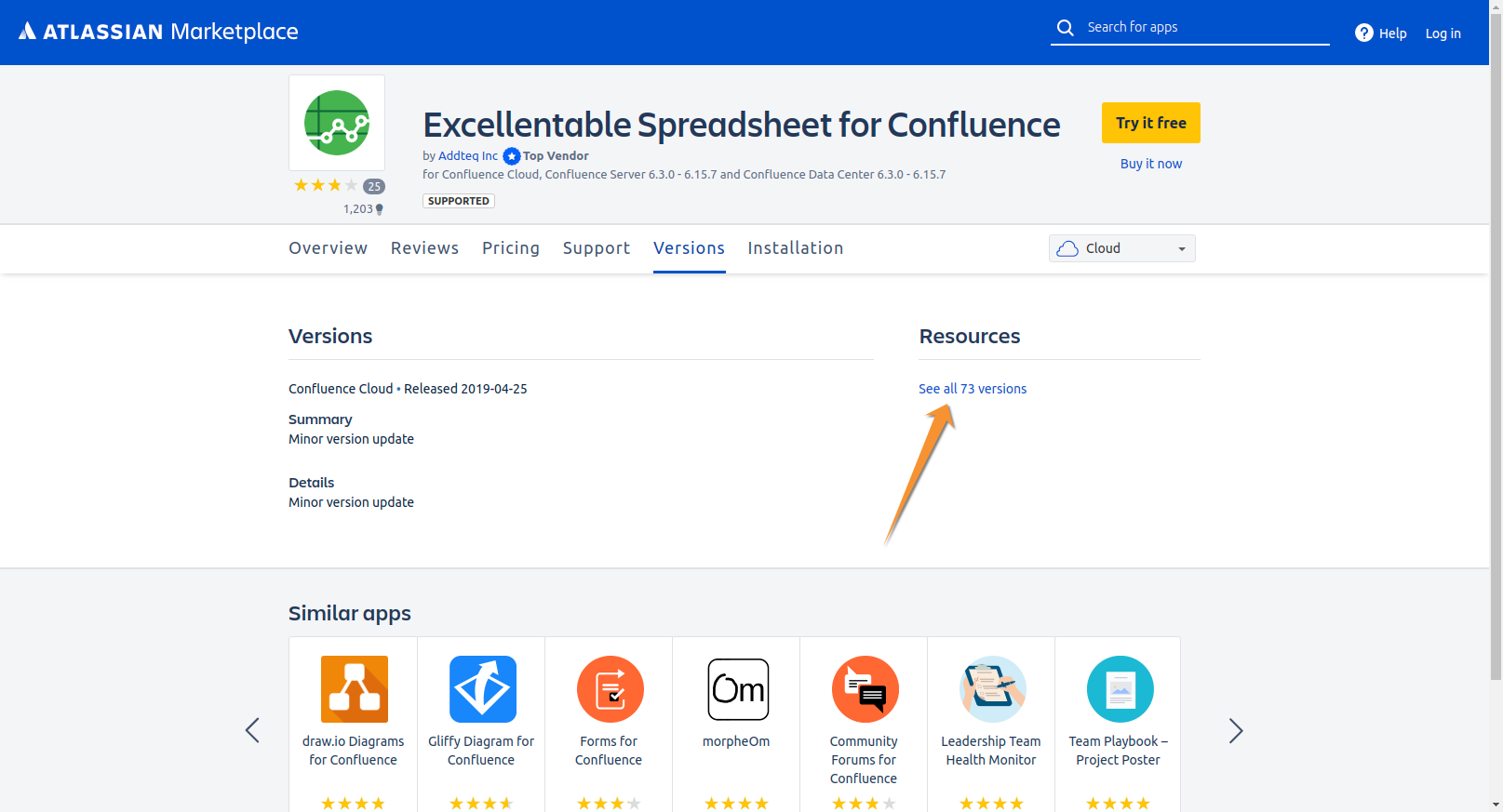
Task: Open Leadership Team Health Monitor icon
Action: [993, 689]
